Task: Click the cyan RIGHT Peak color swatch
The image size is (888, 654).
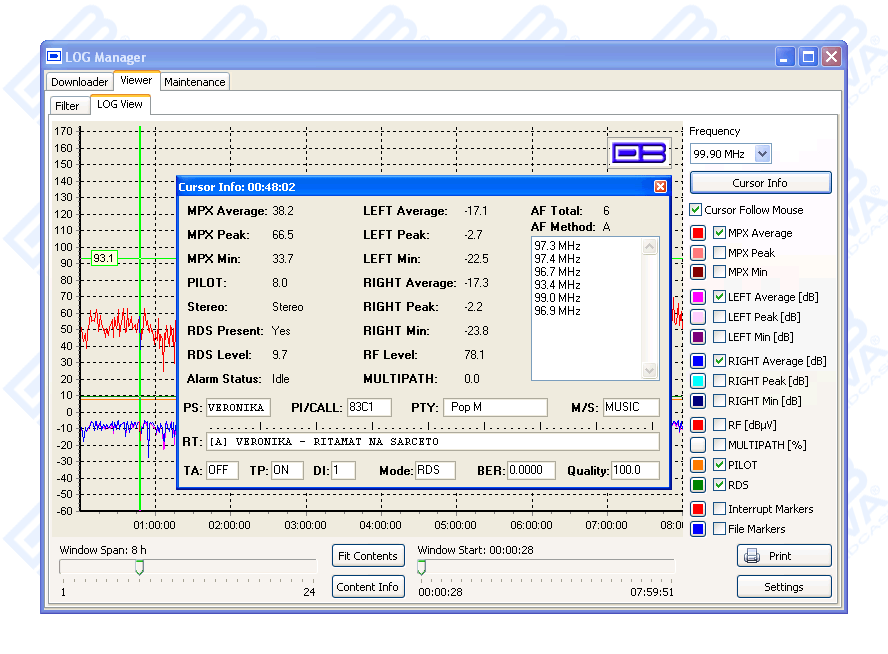Action: pos(698,381)
